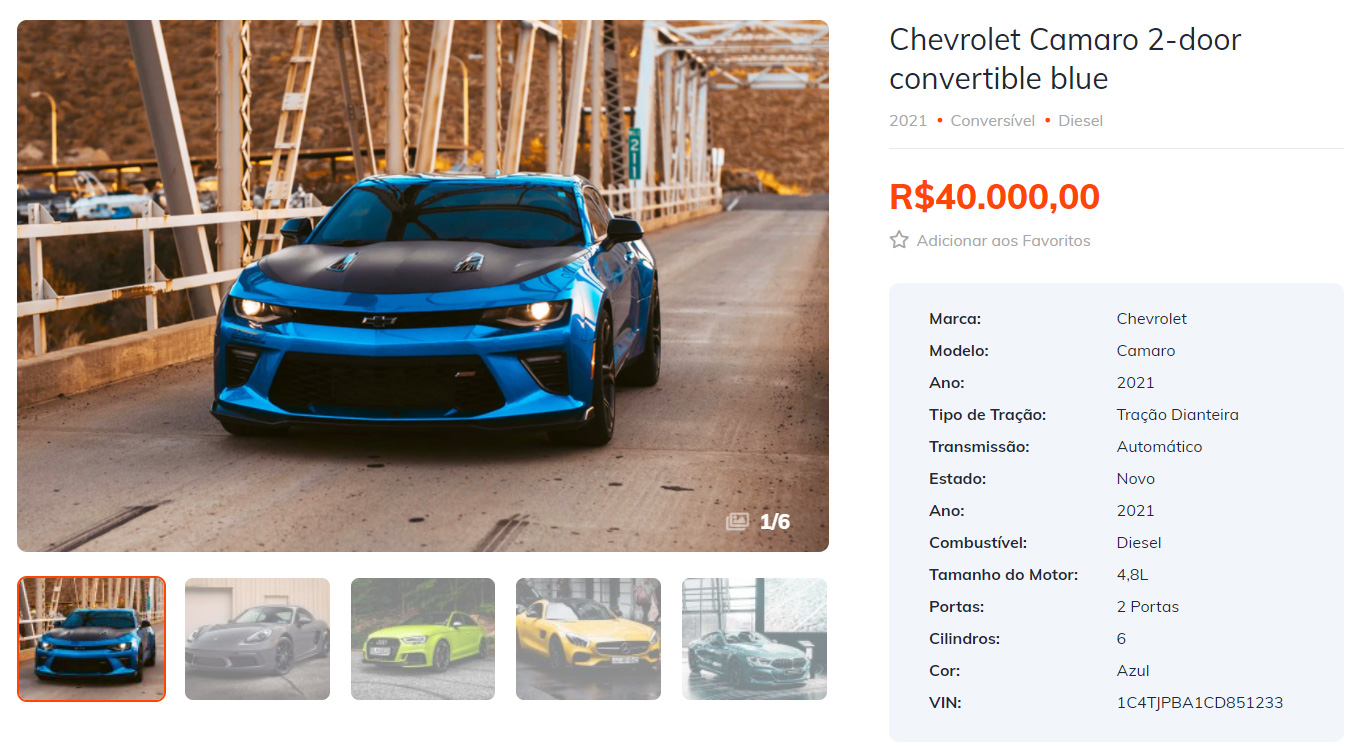Click the VIN number 1C4TJPBA1CD851233
Screen dimensions: 1358x753
1200,703
